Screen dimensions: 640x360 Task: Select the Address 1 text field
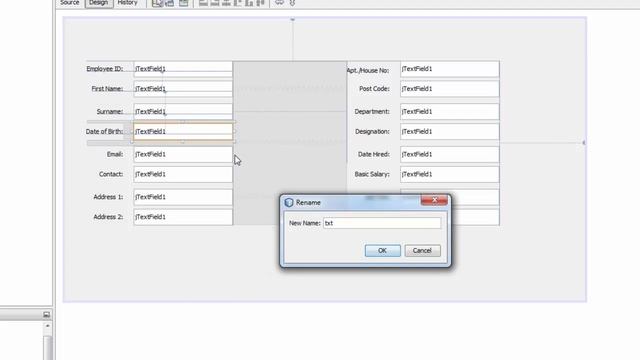pyautogui.click(x=183, y=197)
